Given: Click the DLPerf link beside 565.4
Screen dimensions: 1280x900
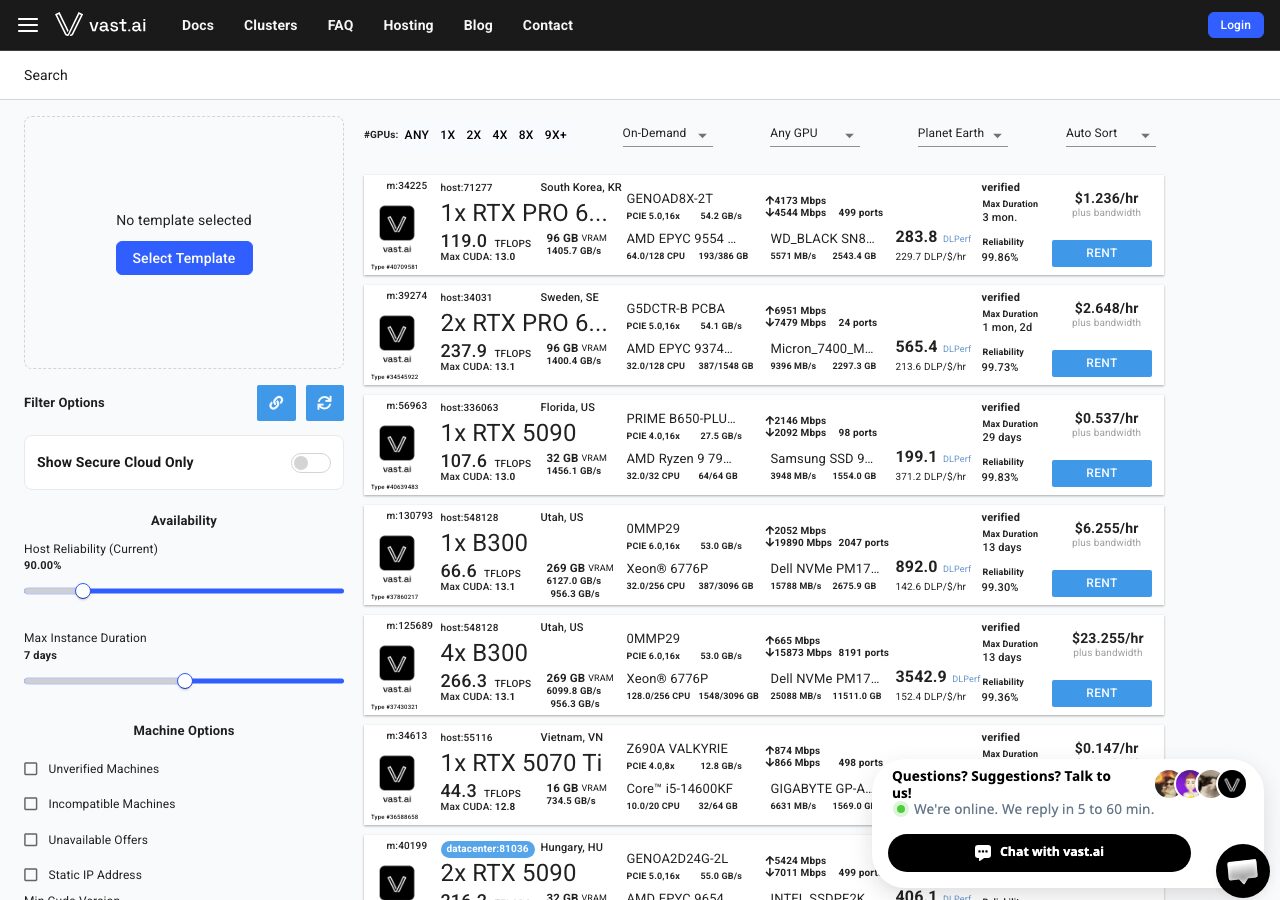Looking at the screenshot, I should (x=957, y=349).
